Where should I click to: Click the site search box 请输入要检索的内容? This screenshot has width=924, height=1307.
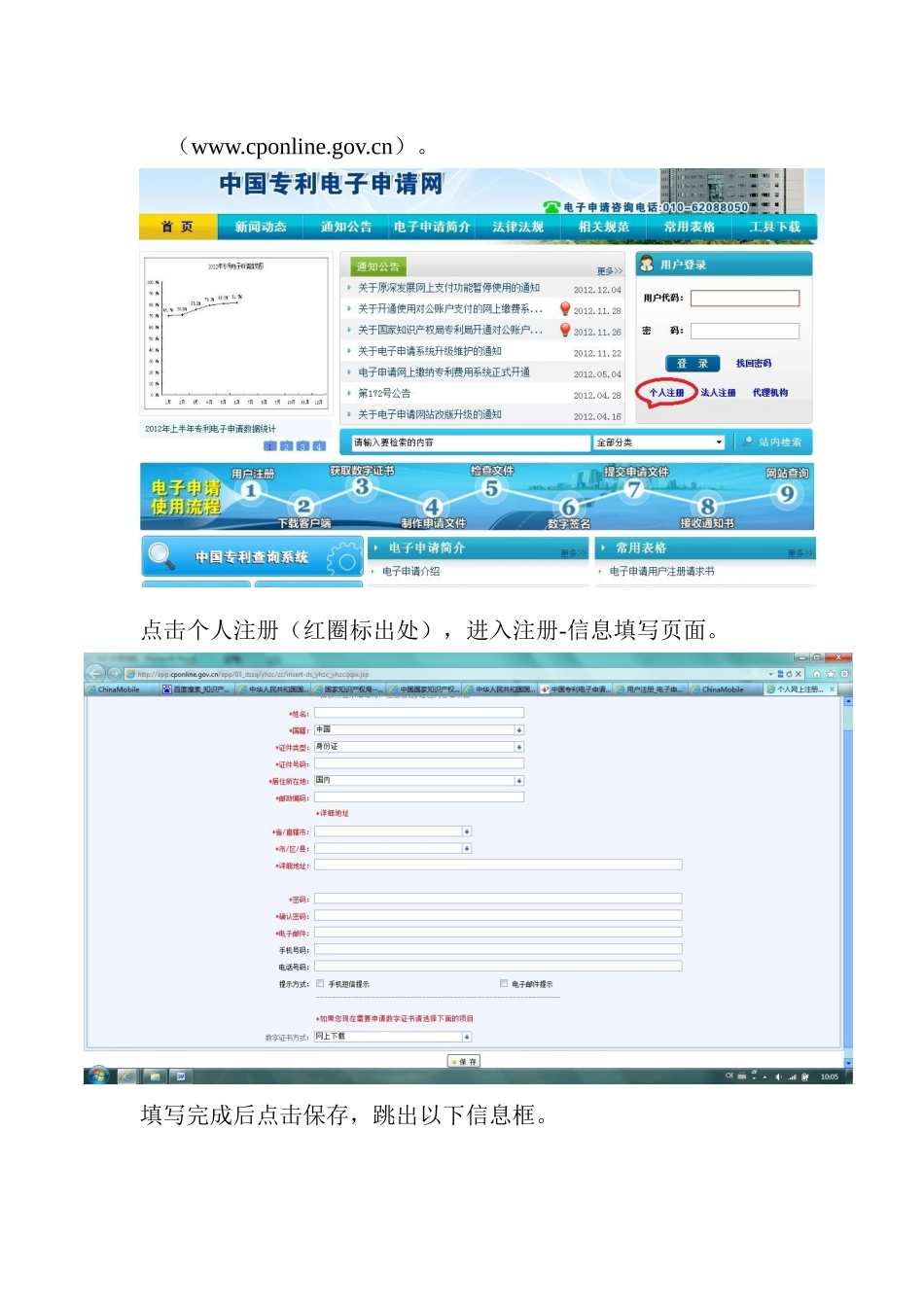pyautogui.click(x=471, y=442)
